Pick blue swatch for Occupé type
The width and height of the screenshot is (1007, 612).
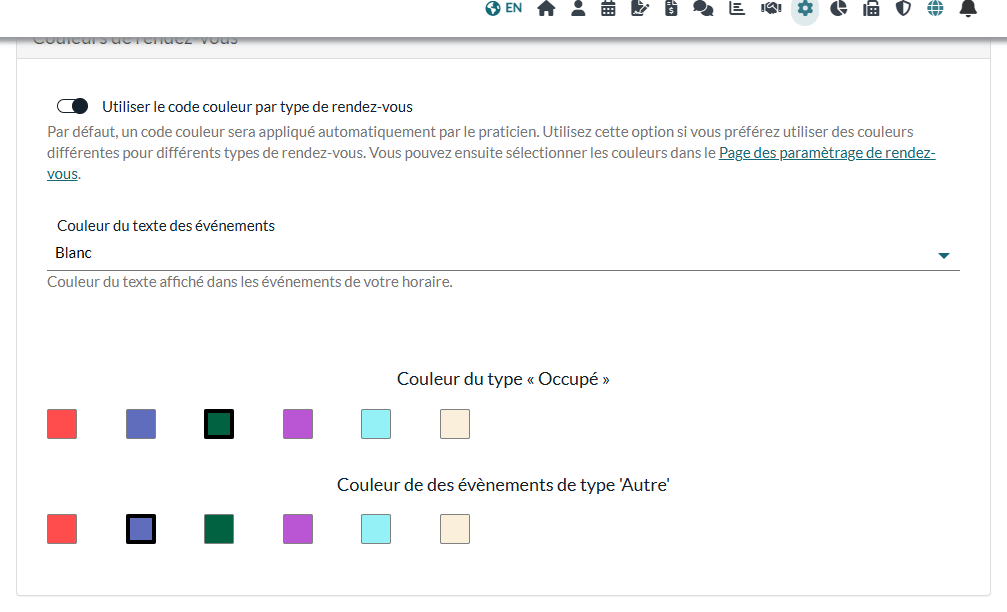click(x=141, y=424)
